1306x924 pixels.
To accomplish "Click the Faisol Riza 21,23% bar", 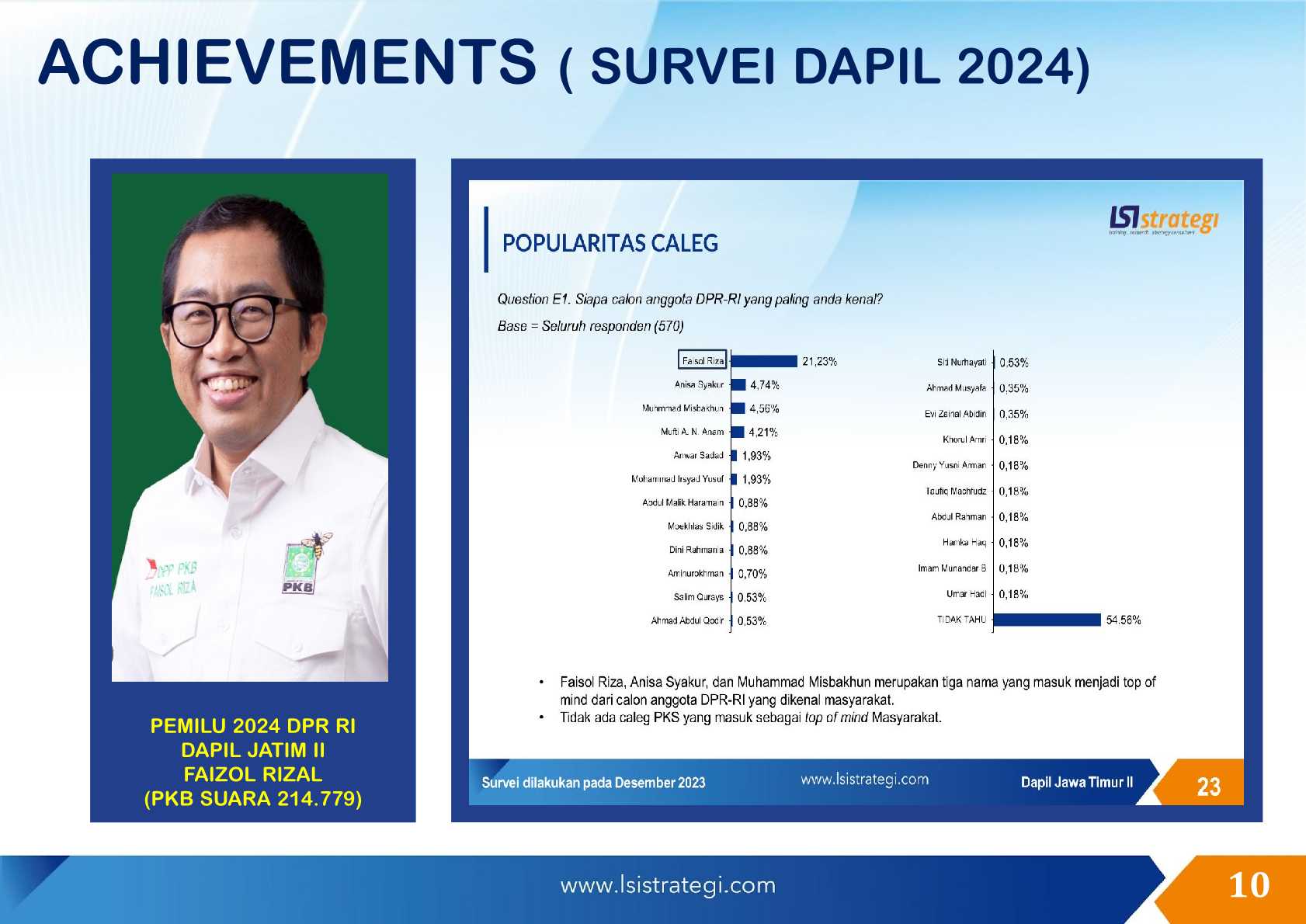I will click(x=764, y=361).
